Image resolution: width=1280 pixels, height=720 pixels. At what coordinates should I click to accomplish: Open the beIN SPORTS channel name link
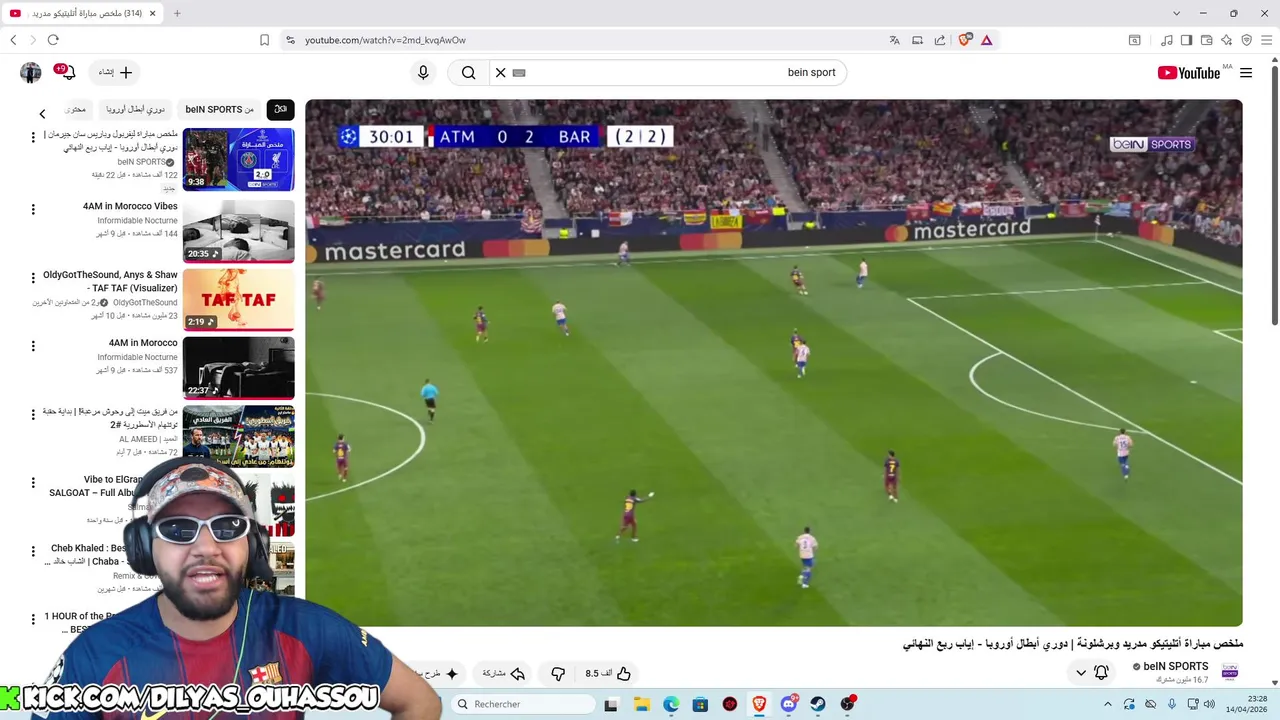1176,666
